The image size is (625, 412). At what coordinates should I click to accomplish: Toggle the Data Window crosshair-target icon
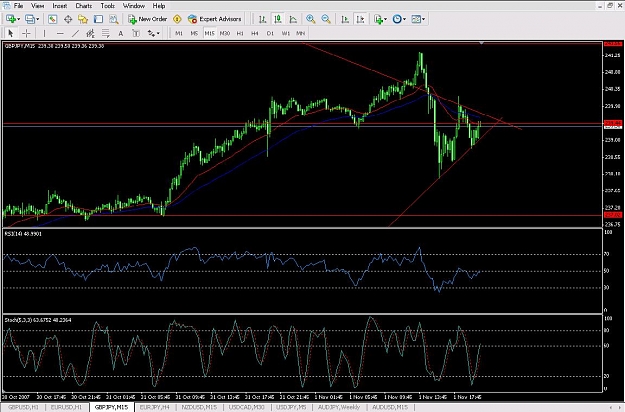coord(68,19)
